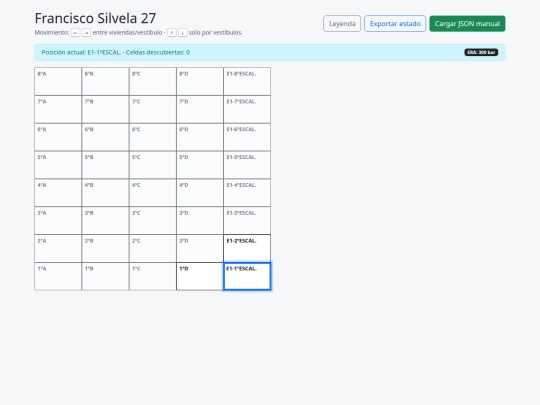
Task: Click the Francisco Silvela 27 heading
Action: [95, 18]
